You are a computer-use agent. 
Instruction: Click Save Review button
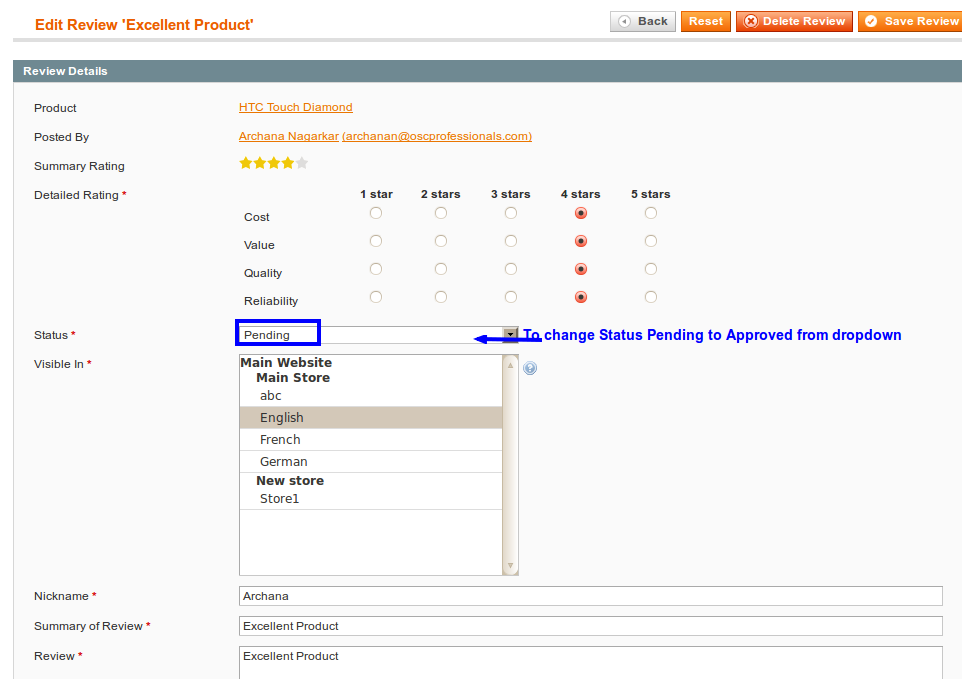tap(910, 21)
